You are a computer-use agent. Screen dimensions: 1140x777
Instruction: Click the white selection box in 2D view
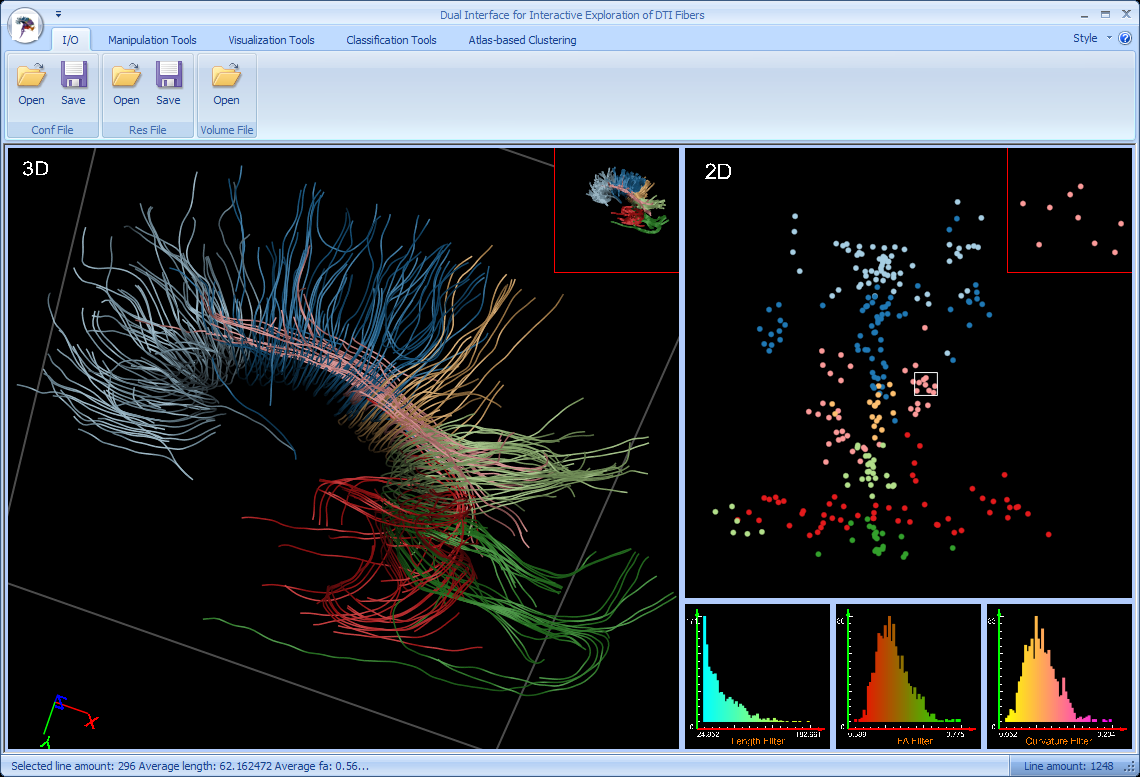[x=925, y=384]
